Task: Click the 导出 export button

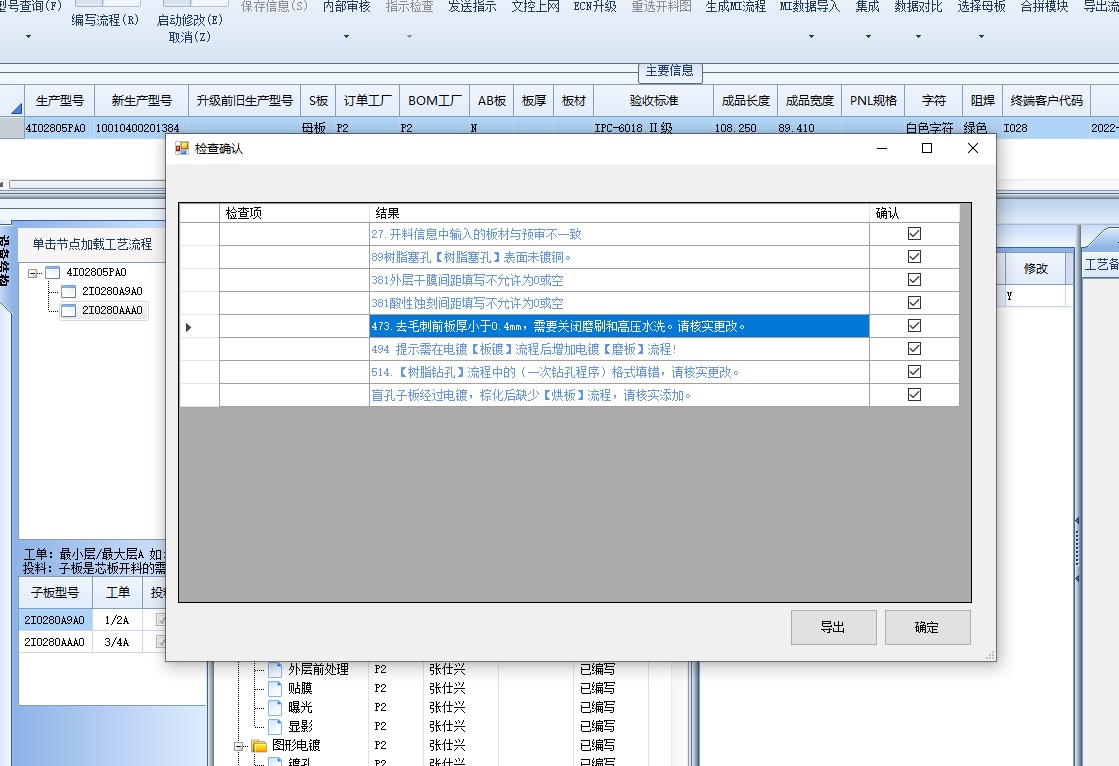Action: 834,628
